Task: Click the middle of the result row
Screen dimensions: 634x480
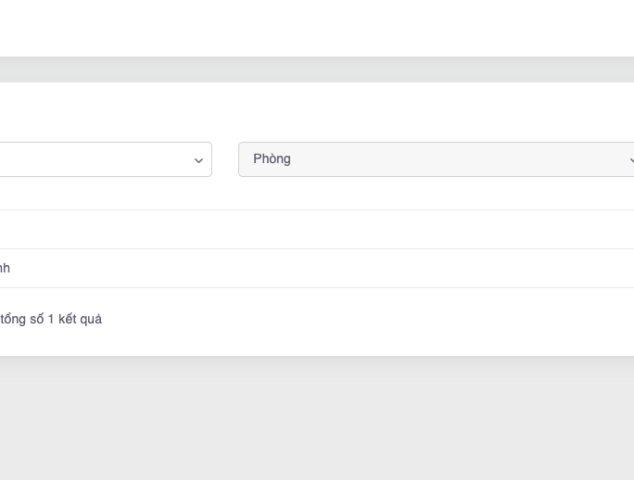Action: [317, 268]
